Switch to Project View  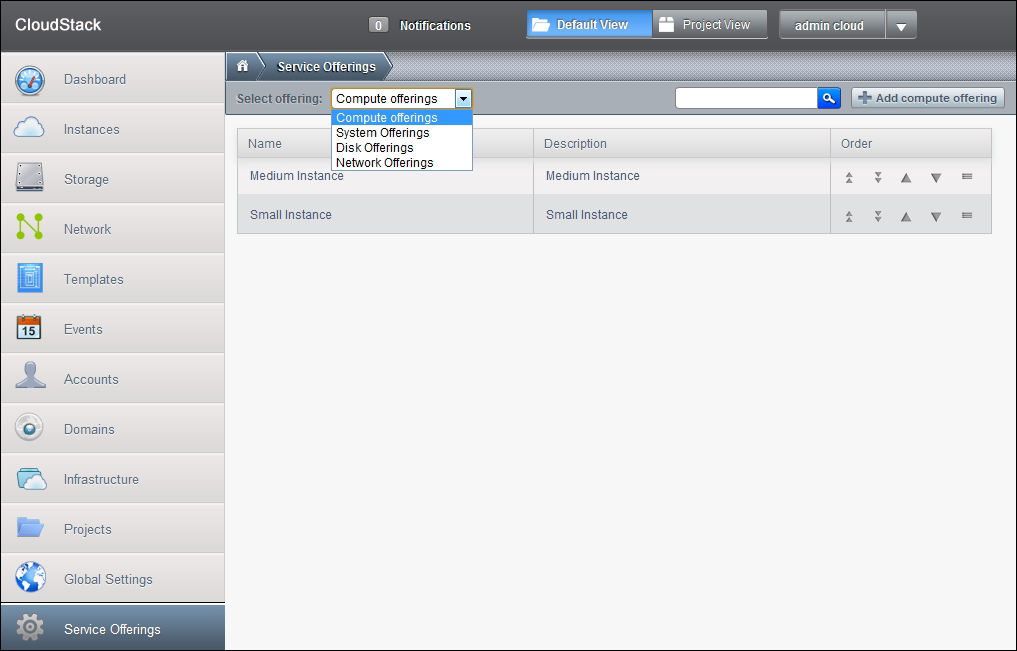click(x=709, y=25)
